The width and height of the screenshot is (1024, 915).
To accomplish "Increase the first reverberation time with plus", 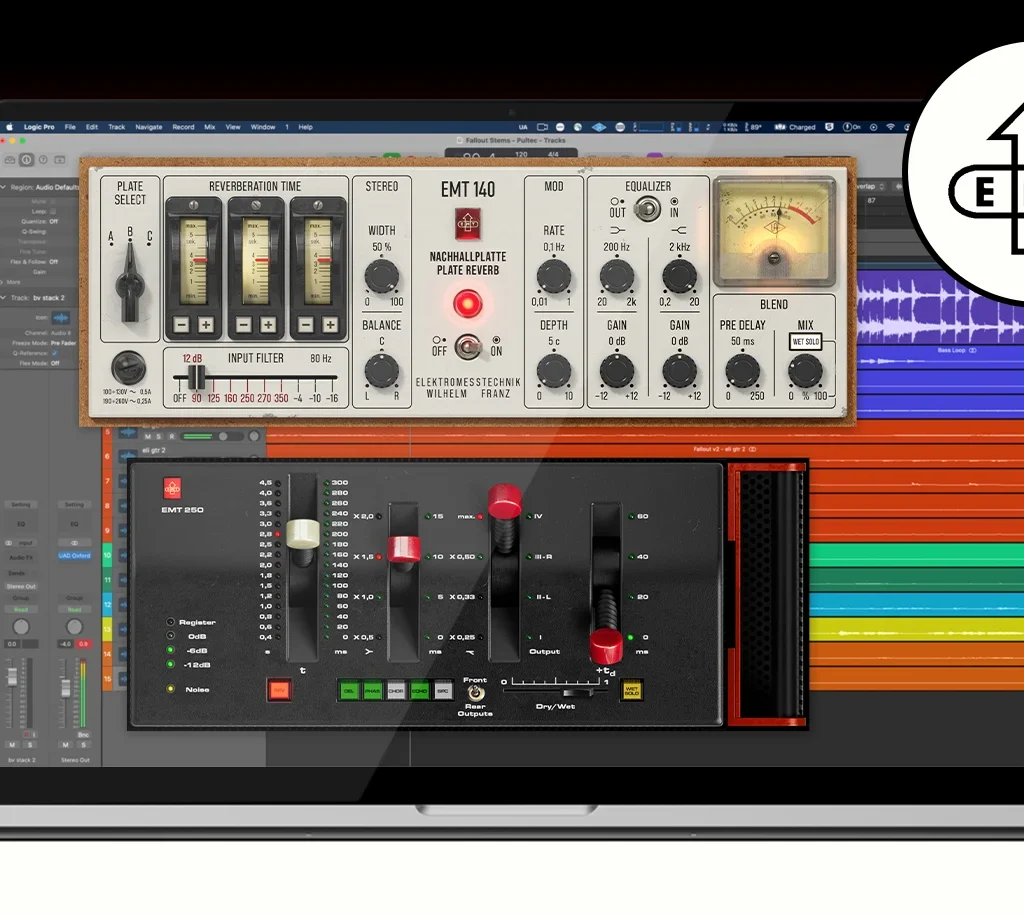I will [206, 325].
